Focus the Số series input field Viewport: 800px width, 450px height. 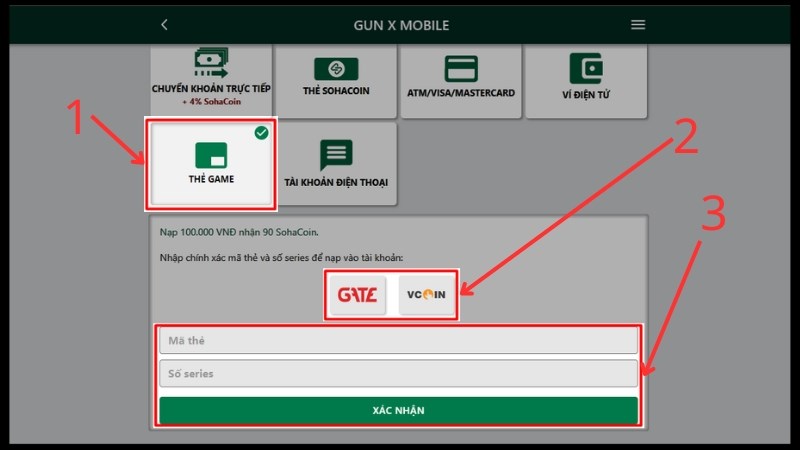click(x=398, y=373)
